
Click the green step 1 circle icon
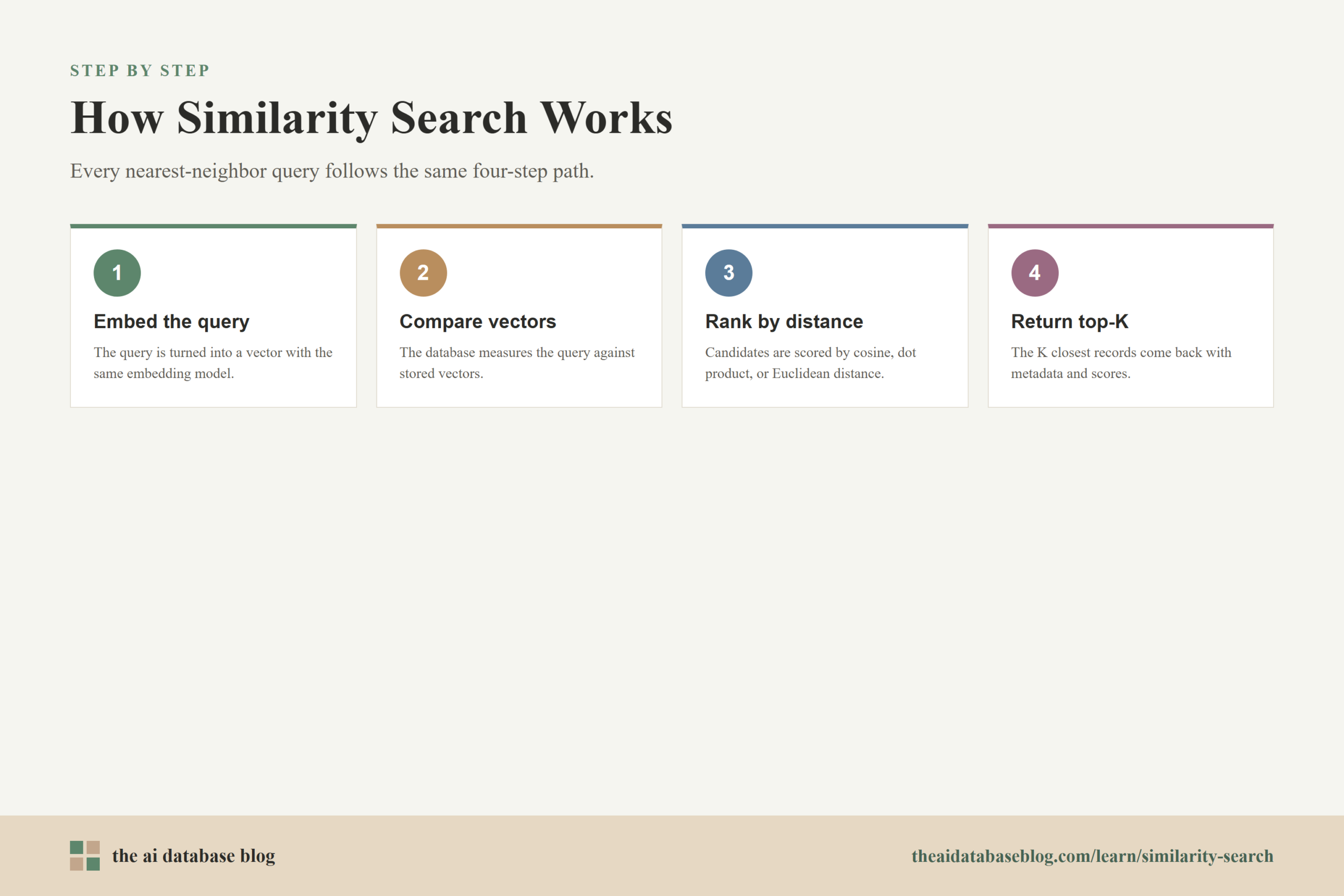[117, 272]
